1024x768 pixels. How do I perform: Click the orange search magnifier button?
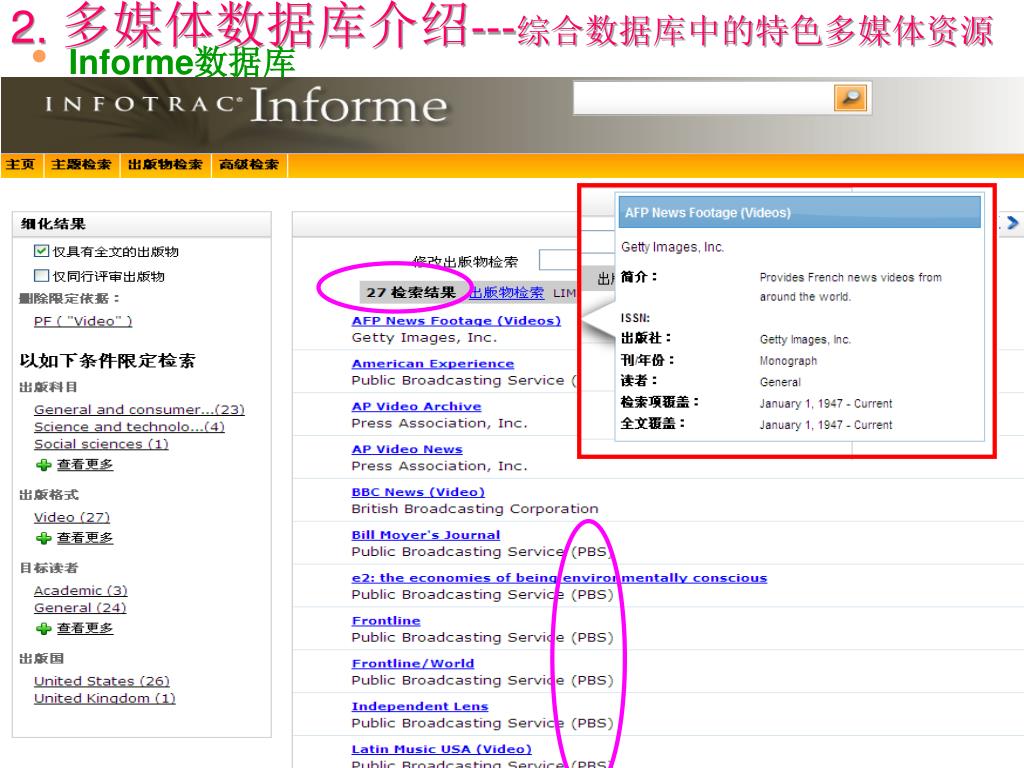[850, 98]
